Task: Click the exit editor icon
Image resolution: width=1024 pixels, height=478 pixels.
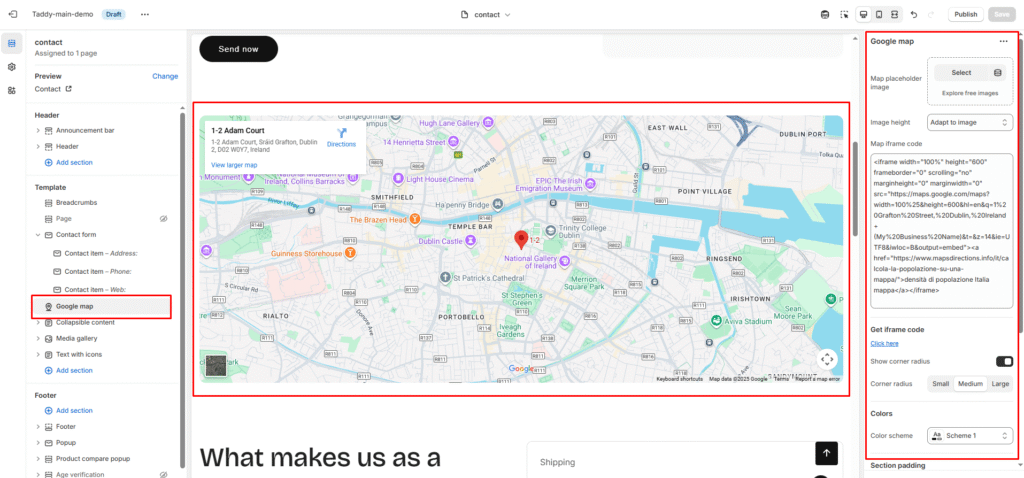Action: click(12, 15)
